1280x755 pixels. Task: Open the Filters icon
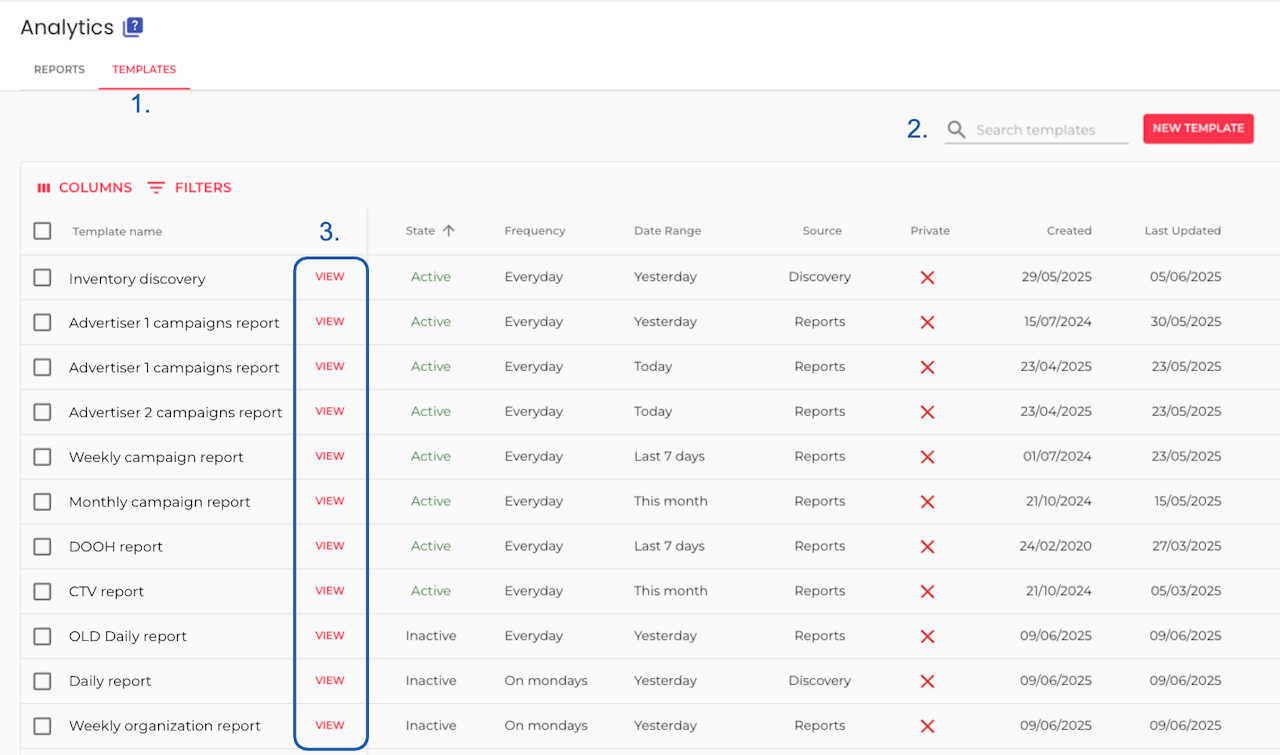tap(156, 188)
